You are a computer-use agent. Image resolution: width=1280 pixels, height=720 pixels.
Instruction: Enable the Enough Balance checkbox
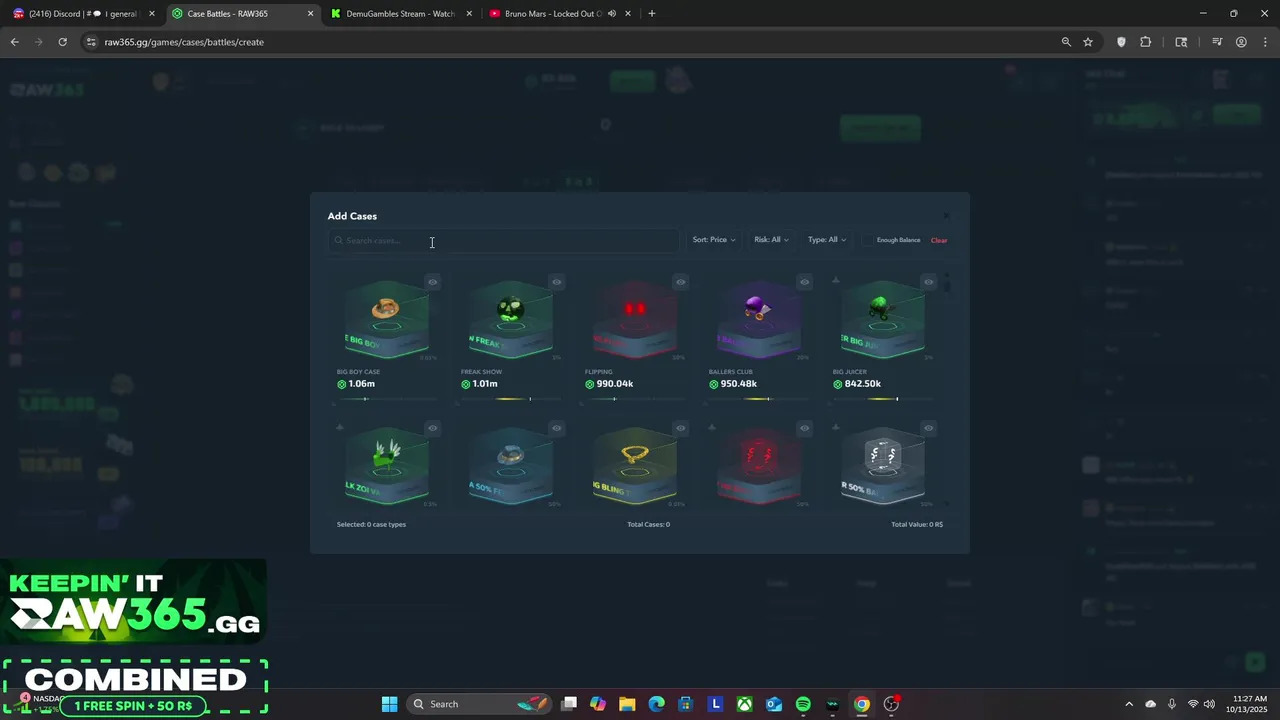tap(868, 240)
